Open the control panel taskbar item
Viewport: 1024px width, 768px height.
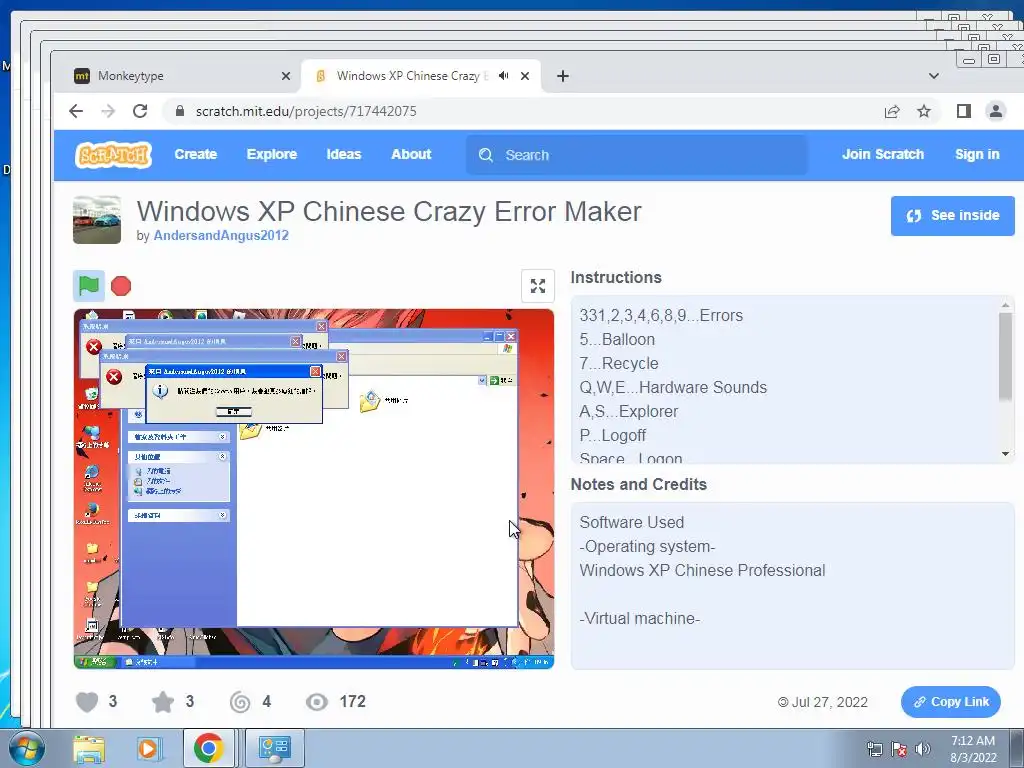point(274,749)
